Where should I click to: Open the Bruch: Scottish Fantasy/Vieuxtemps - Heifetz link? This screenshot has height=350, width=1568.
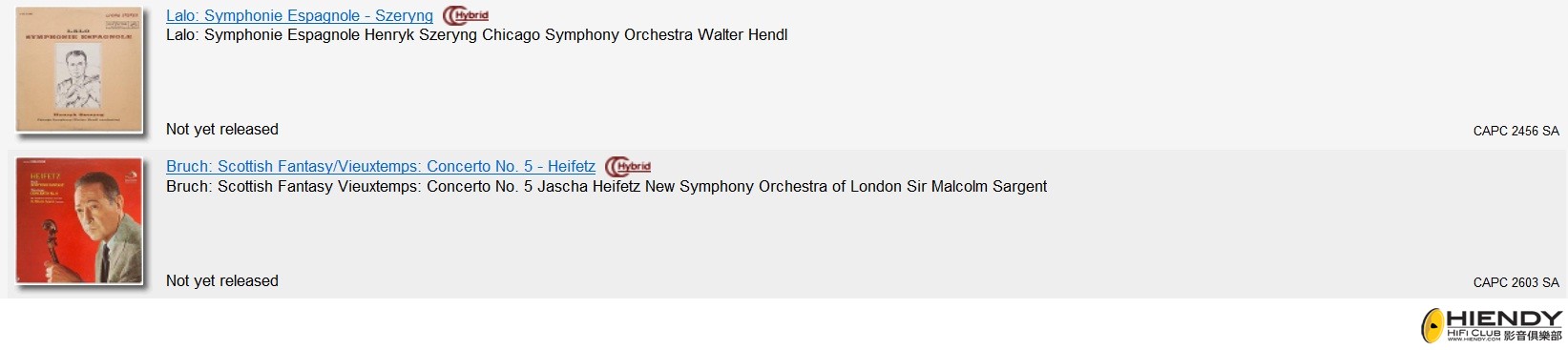point(381,166)
